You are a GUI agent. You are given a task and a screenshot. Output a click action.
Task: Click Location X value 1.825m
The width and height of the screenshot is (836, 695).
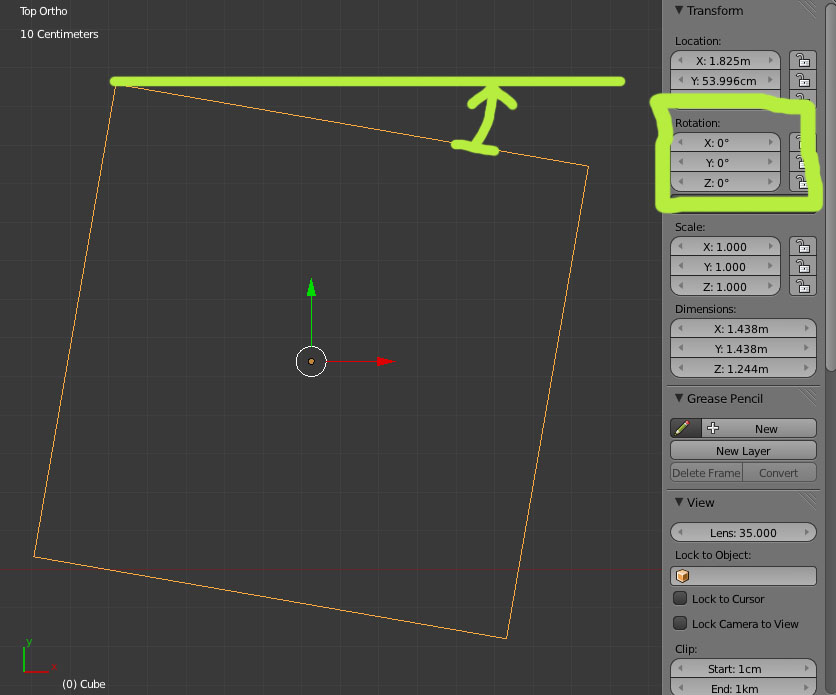725,60
